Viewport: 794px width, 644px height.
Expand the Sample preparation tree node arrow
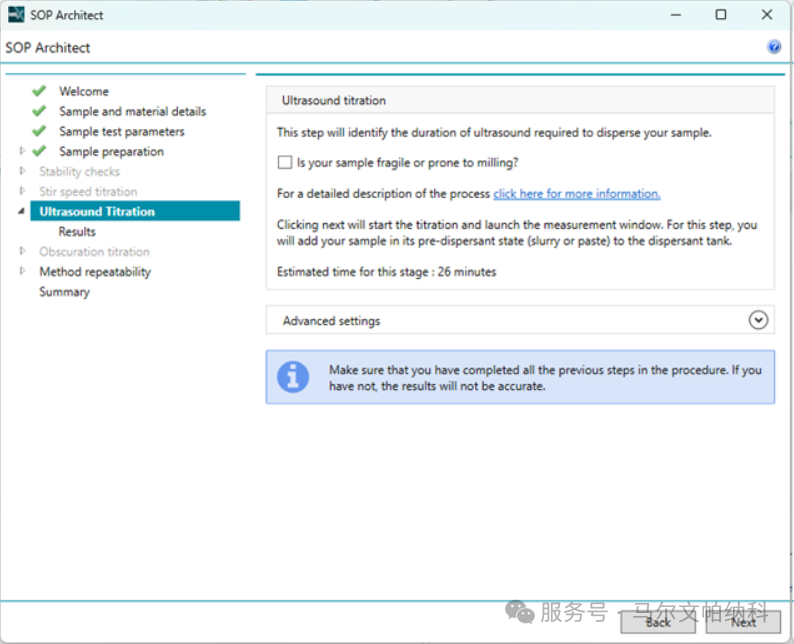click(x=22, y=152)
